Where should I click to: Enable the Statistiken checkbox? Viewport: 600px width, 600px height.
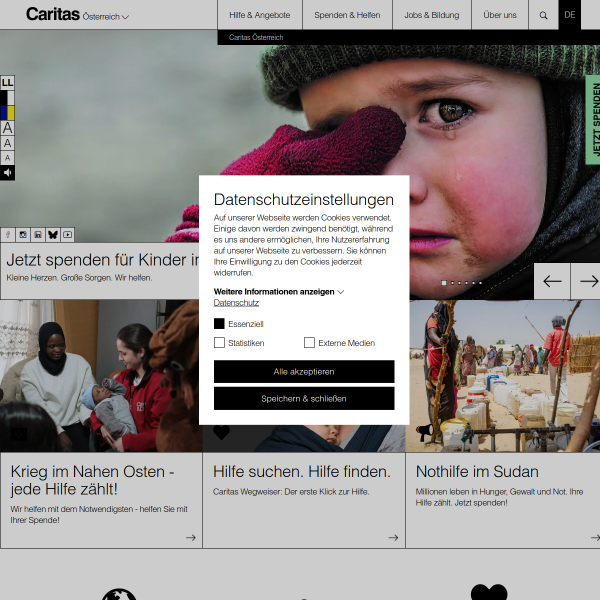tap(219, 342)
